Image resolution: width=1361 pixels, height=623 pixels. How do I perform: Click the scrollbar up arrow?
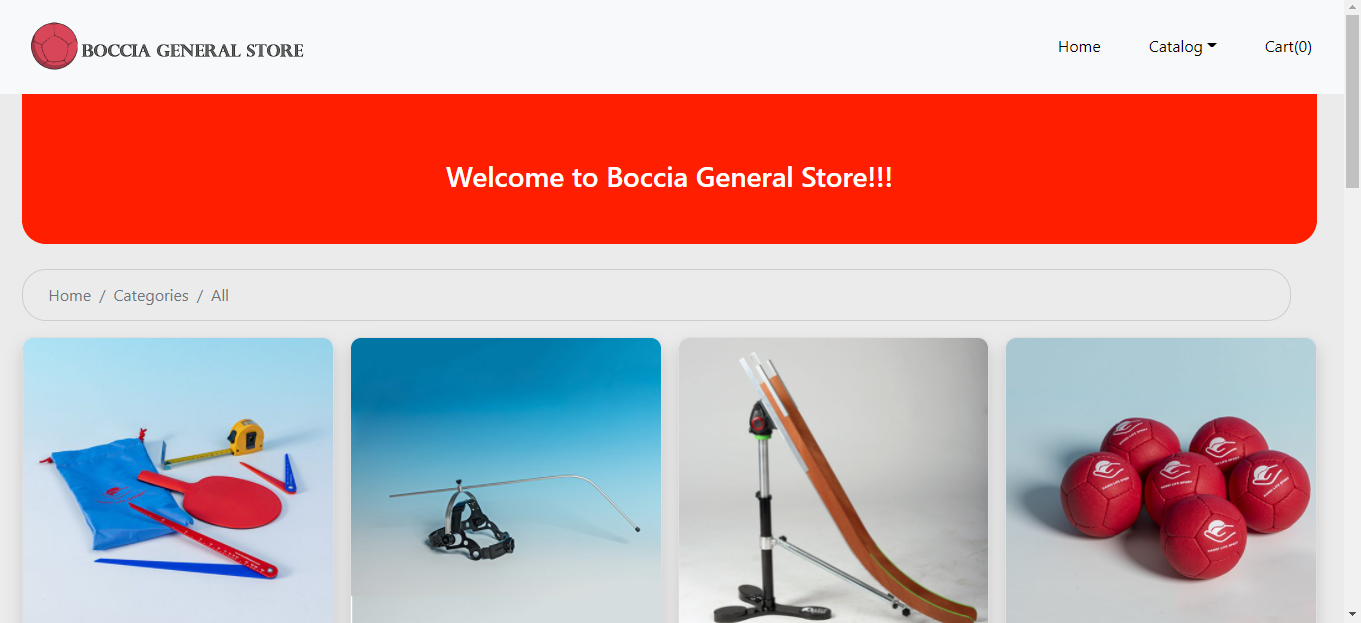pyautogui.click(x=1352, y=8)
